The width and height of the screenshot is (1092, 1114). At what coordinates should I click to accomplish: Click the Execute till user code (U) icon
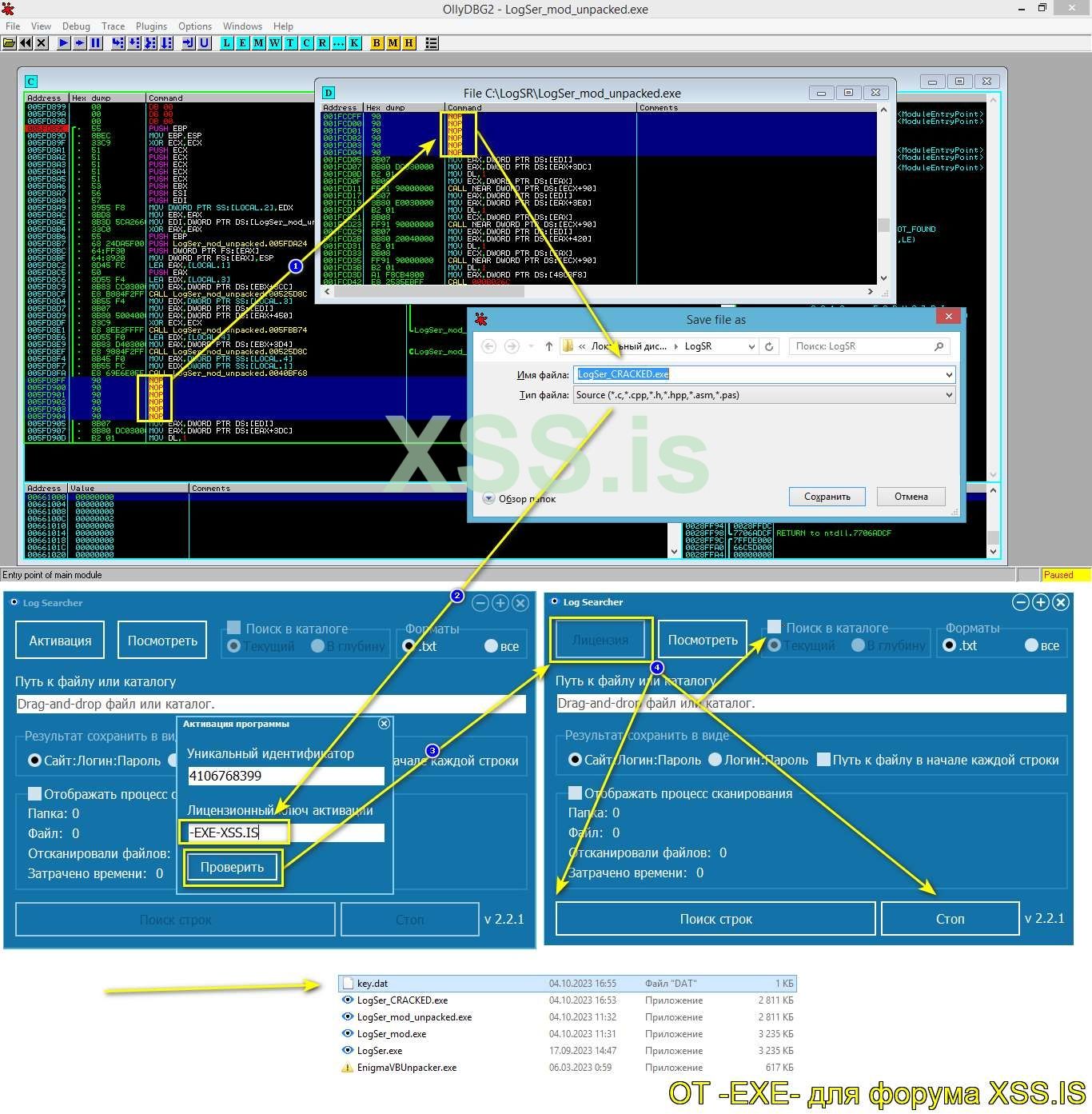click(205, 43)
